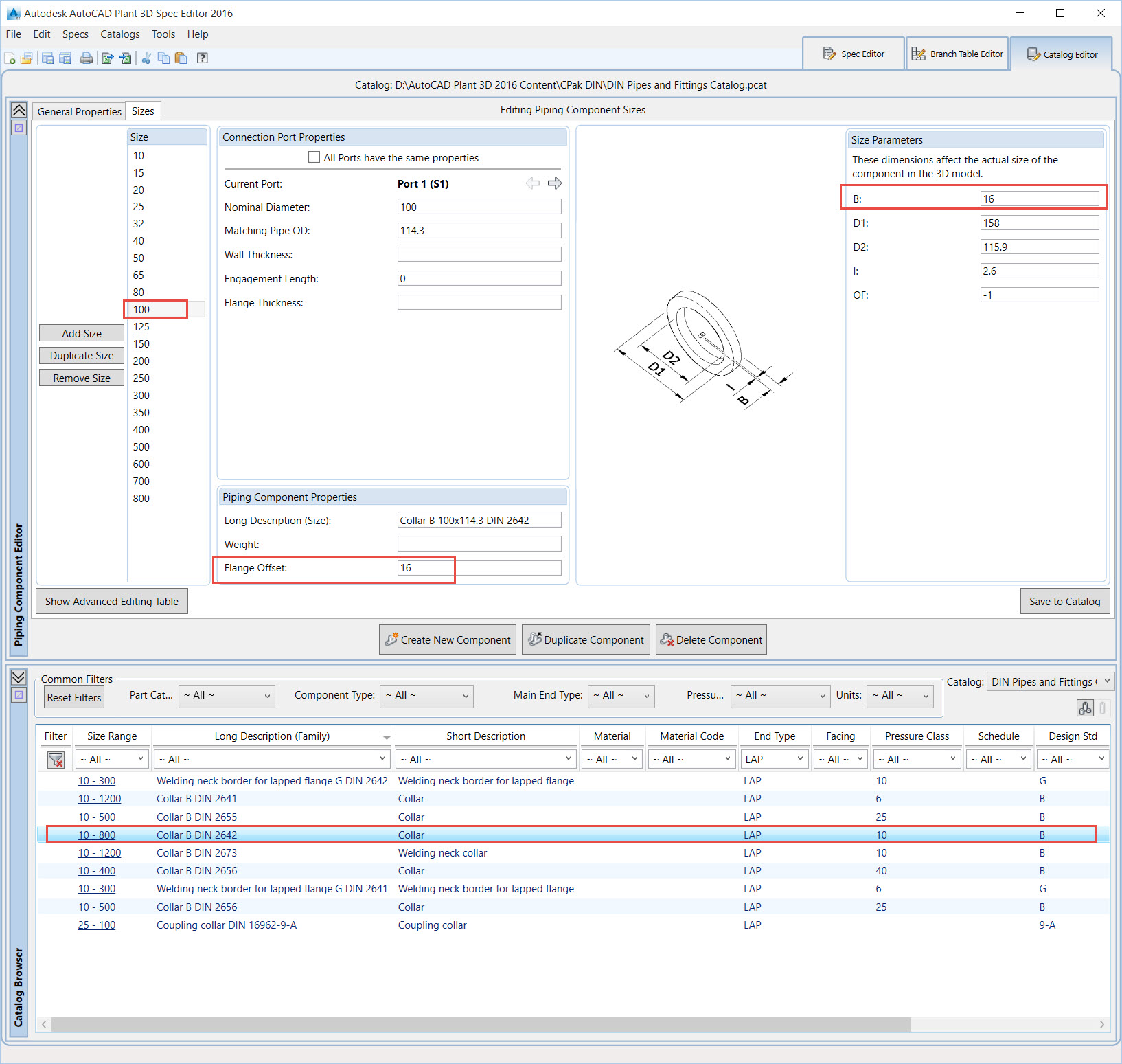The height and width of the screenshot is (1064, 1122).
Task: Click the Import from Excel icon
Action: [x=126, y=58]
